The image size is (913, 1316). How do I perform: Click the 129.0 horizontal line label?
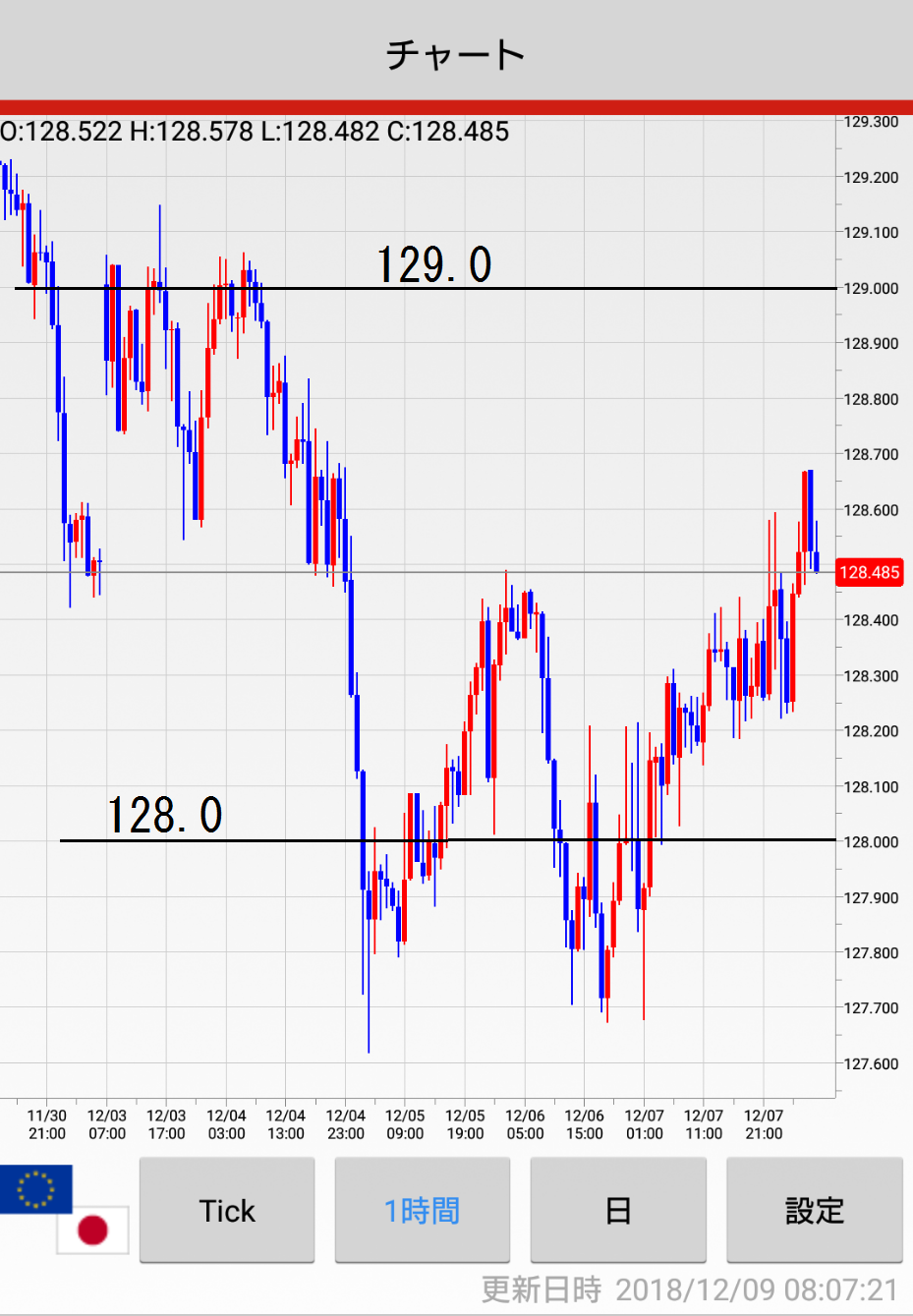tap(433, 264)
